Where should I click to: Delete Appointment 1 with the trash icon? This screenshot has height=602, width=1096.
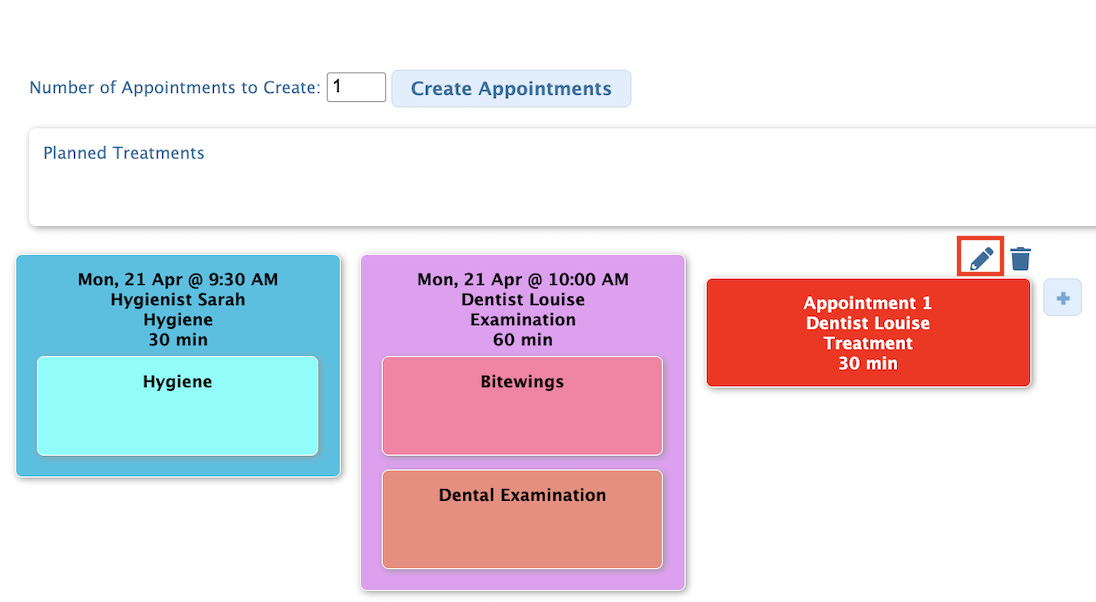[x=1021, y=258]
